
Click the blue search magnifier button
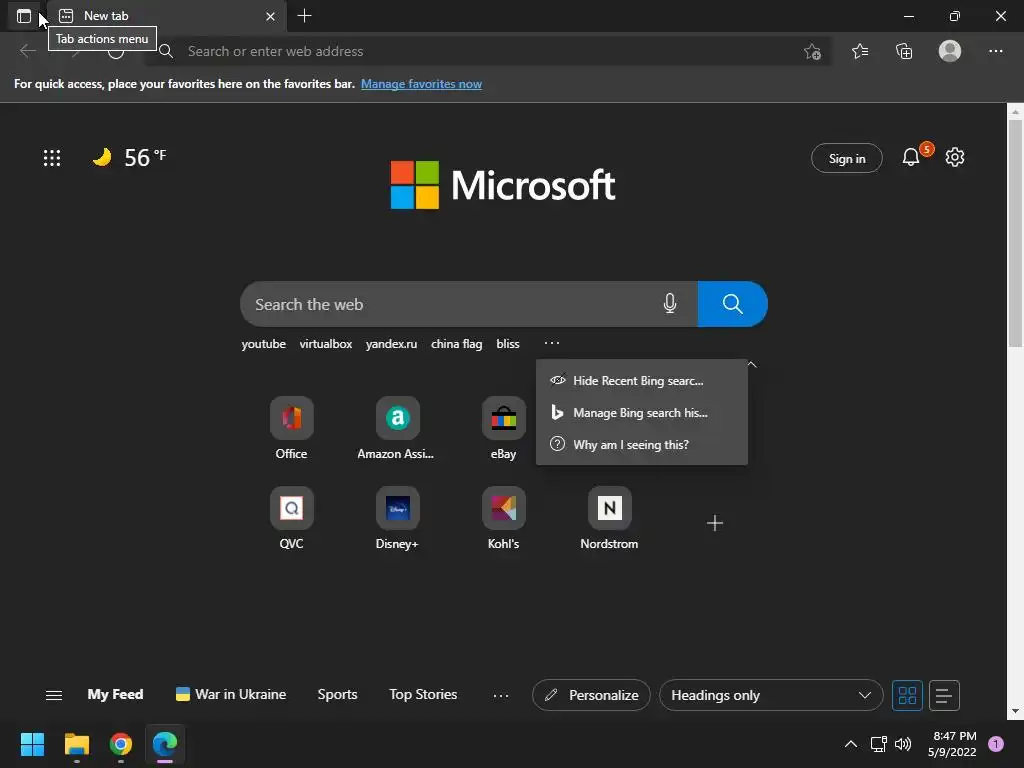pos(733,304)
